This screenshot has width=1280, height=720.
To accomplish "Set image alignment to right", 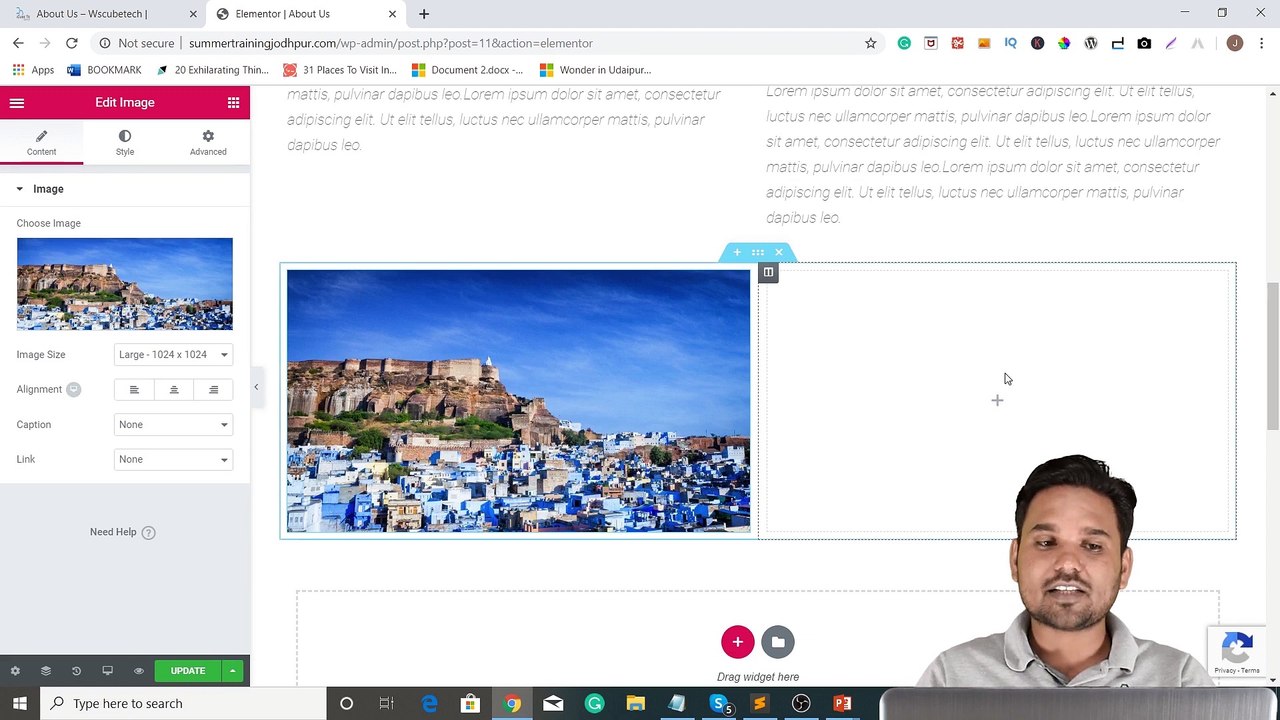I will [x=213, y=389].
